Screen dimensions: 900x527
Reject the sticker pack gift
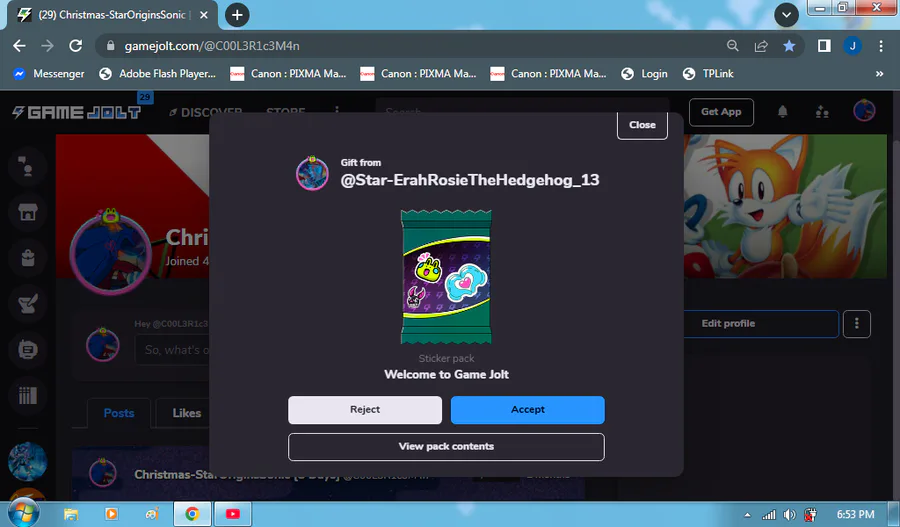point(365,410)
